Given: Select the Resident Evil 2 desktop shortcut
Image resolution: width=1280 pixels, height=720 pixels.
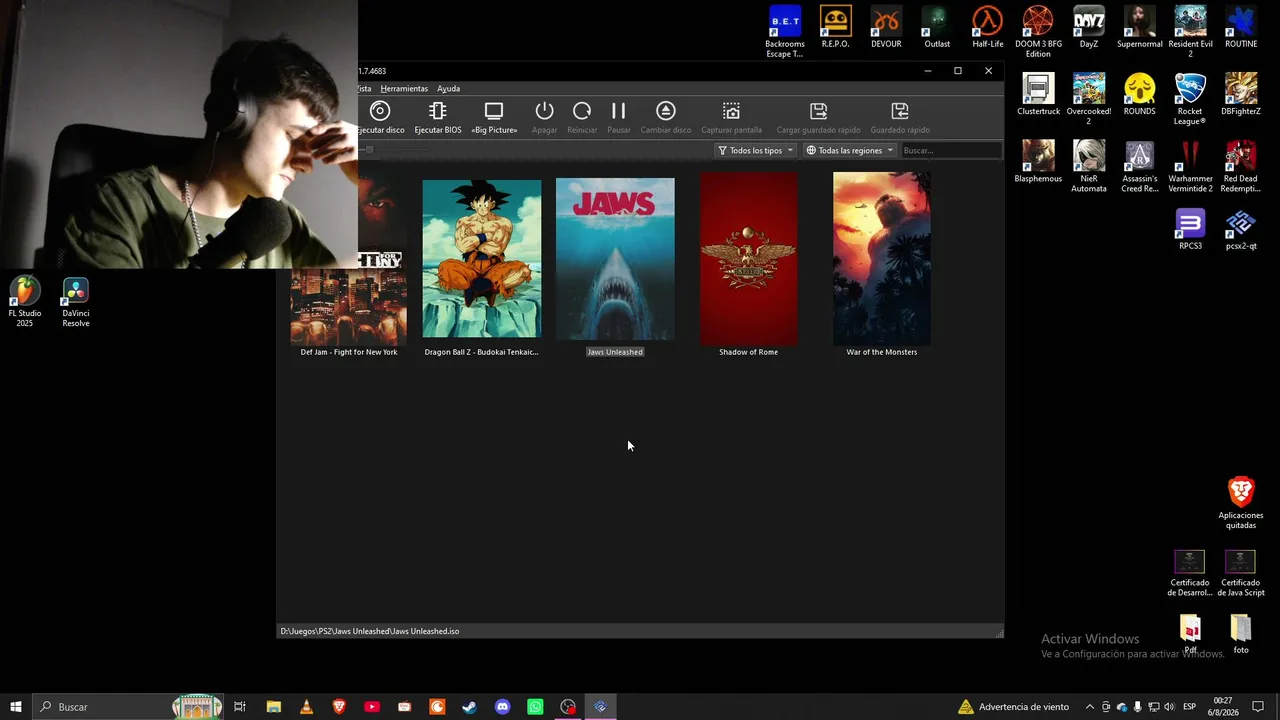Looking at the screenshot, I should coord(1190,32).
